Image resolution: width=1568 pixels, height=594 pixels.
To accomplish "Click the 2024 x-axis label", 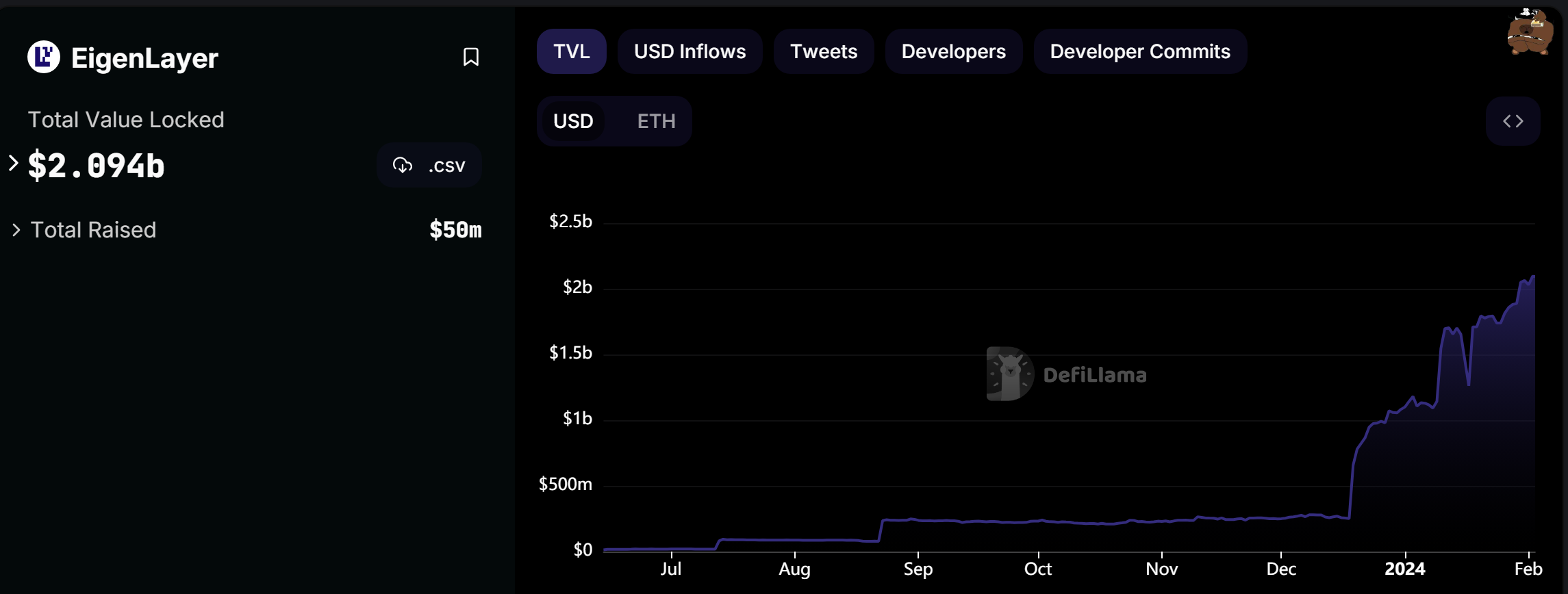I will [1405, 569].
